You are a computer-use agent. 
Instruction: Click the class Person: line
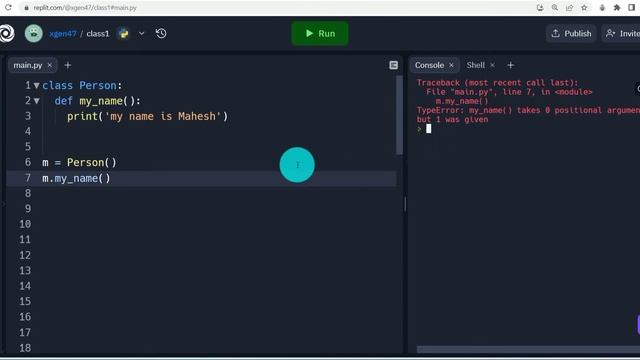(x=82, y=85)
